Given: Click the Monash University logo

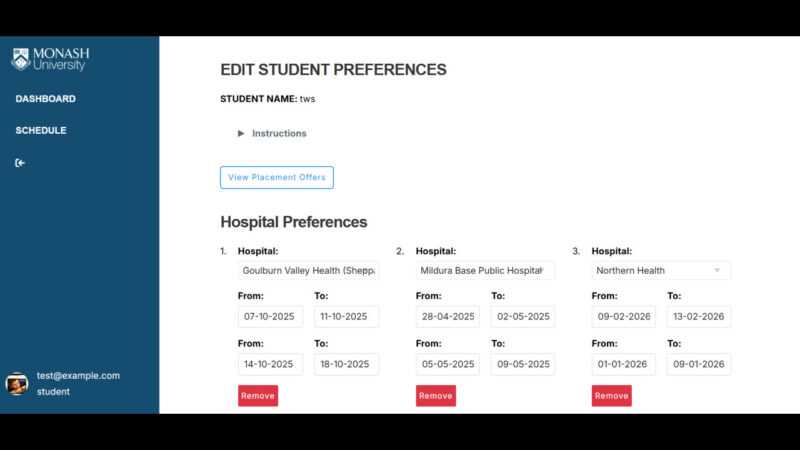Looking at the screenshot, I should pos(49,59).
